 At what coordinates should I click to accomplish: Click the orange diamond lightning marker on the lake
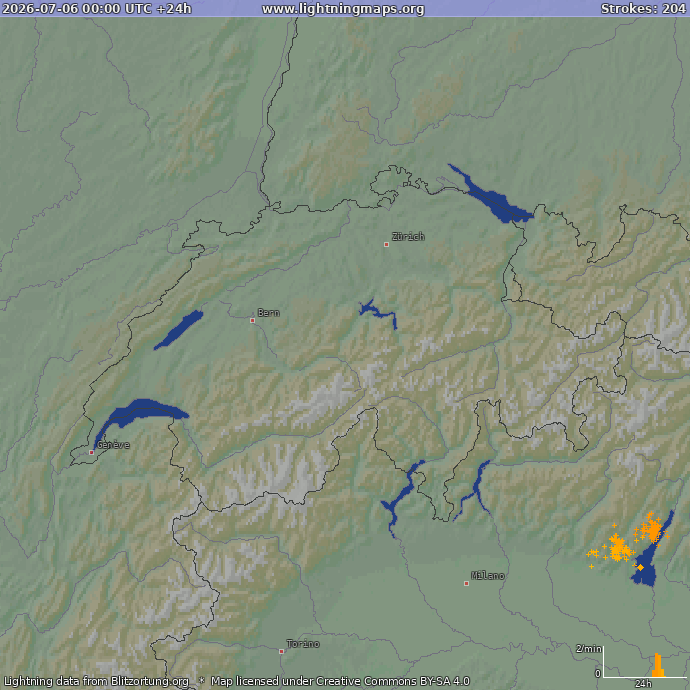click(640, 568)
